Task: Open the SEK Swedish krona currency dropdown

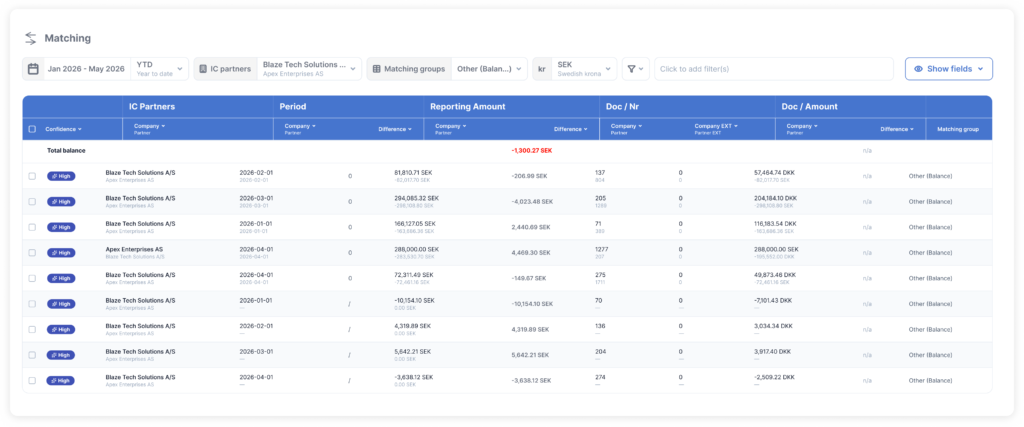Action: point(584,69)
